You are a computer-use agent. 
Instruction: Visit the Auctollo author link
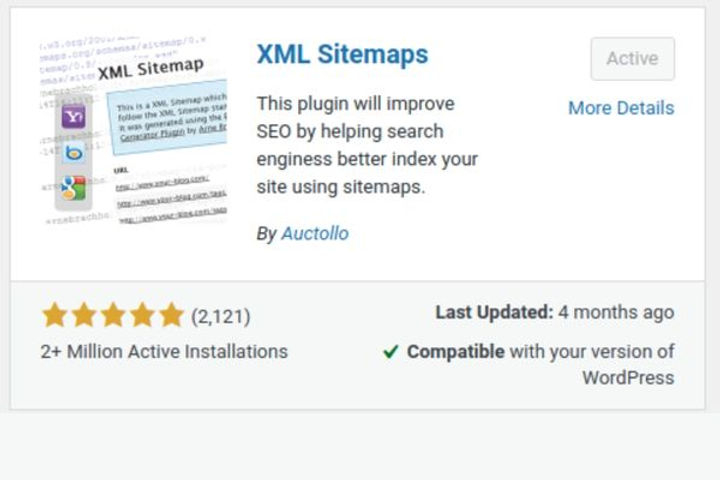click(315, 233)
